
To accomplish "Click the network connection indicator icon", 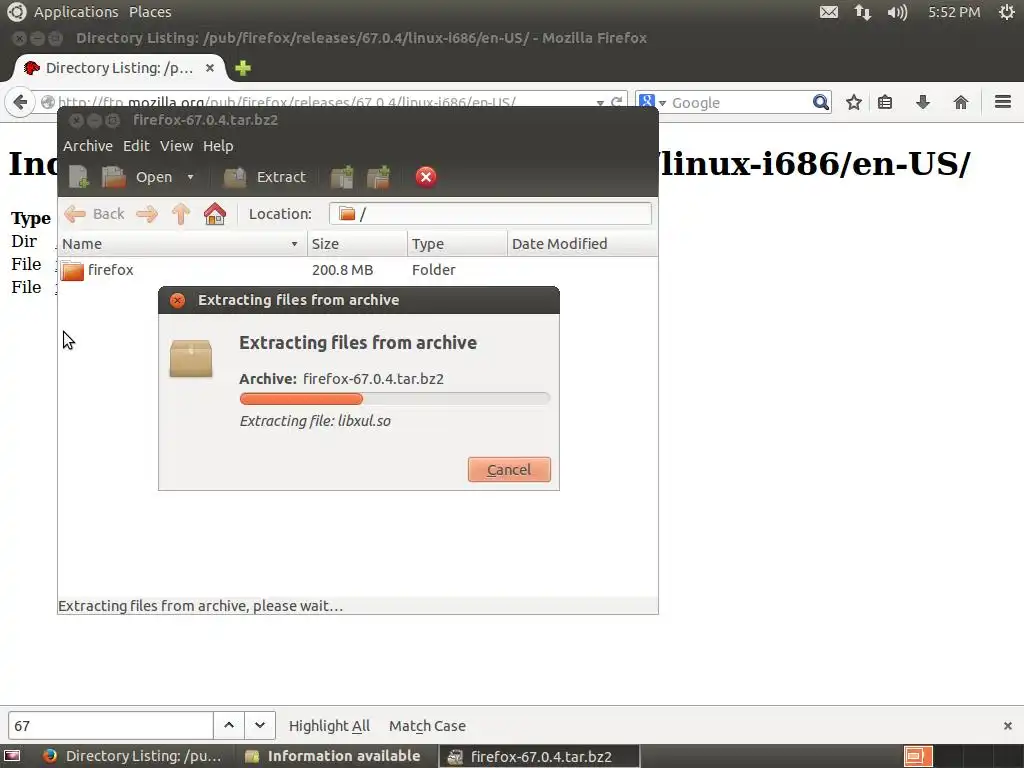I will [863, 12].
